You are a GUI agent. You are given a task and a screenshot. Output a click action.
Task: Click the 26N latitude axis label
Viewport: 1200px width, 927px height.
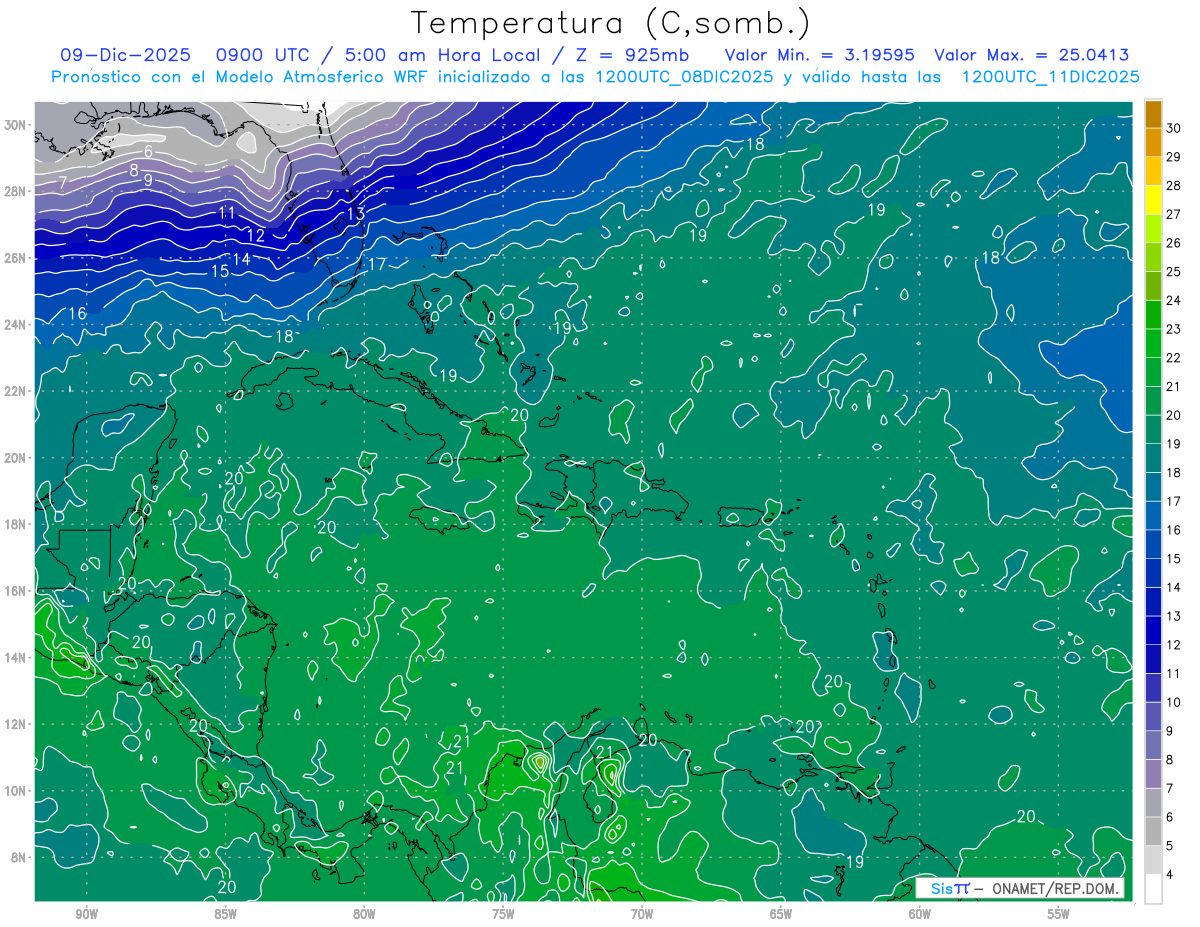click(x=16, y=257)
